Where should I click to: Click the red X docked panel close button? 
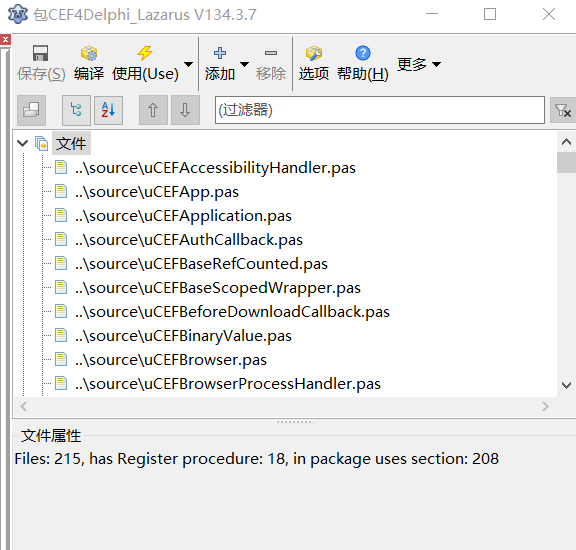(x=5, y=39)
